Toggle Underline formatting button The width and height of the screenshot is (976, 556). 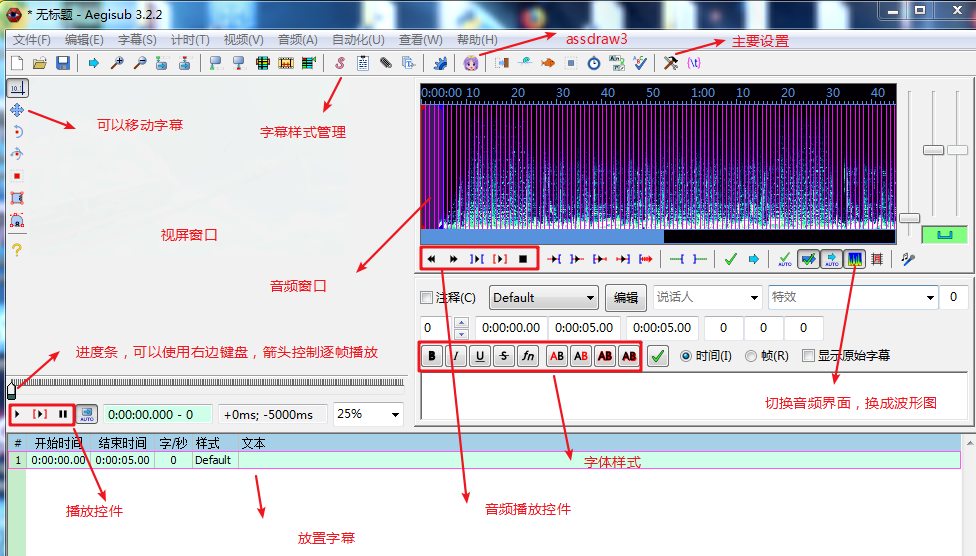tap(479, 356)
